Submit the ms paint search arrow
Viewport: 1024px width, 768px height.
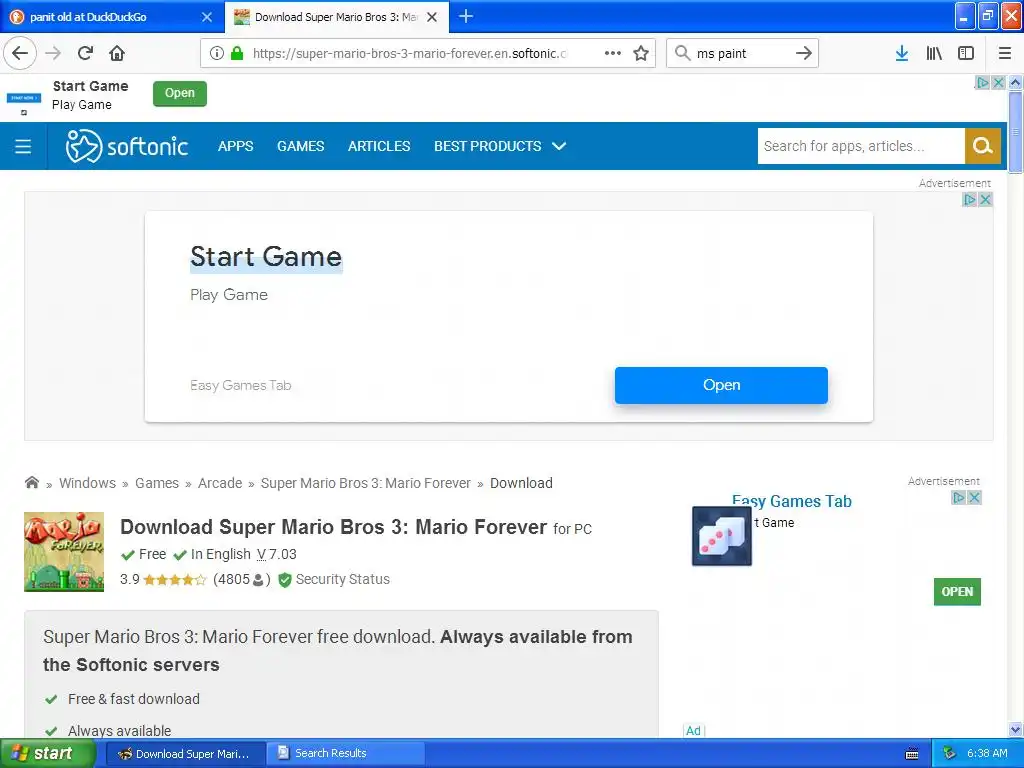[804, 53]
